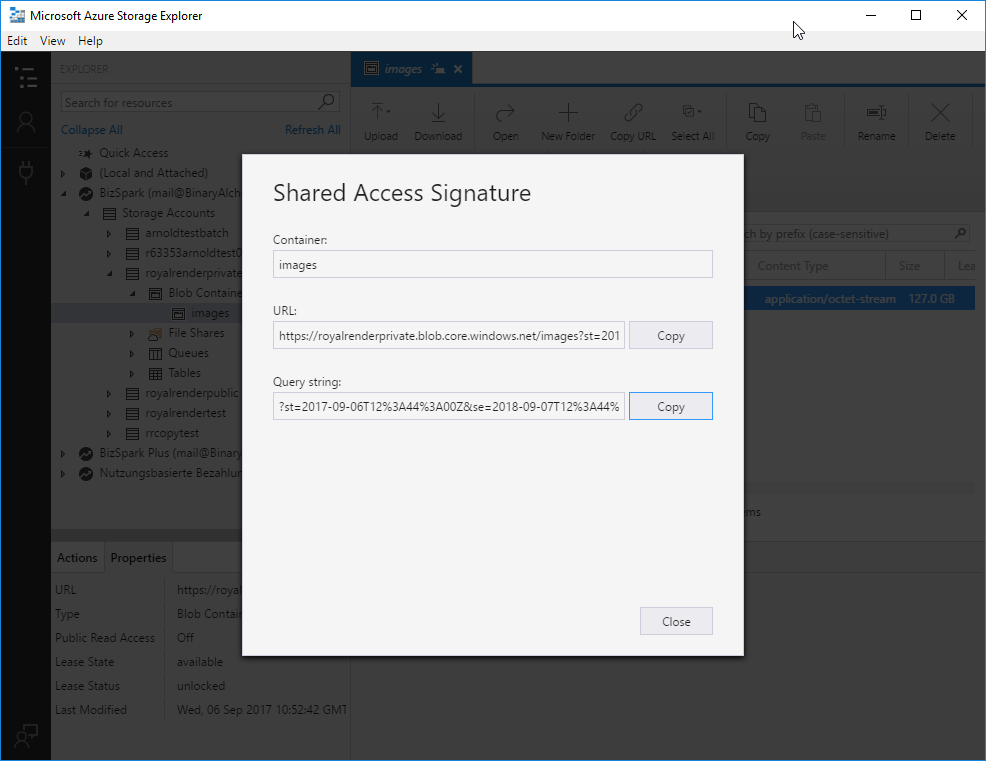Image resolution: width=986 pixels, height=761 pixels.
Task: Select the royalrendertest storage account
Action: pyautogui.click(x=185, y=413)
